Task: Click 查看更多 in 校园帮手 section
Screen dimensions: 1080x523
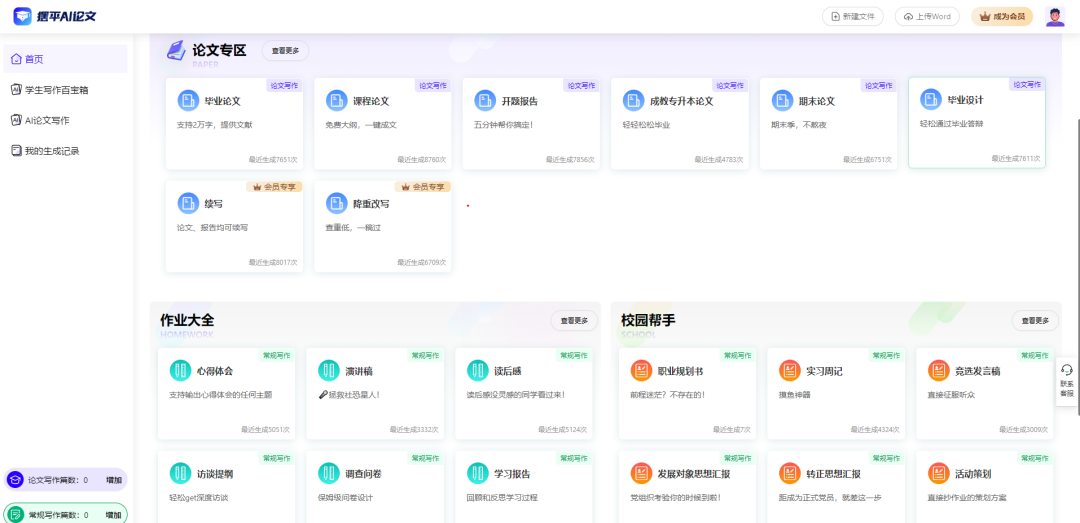Action: [1035, 320]
